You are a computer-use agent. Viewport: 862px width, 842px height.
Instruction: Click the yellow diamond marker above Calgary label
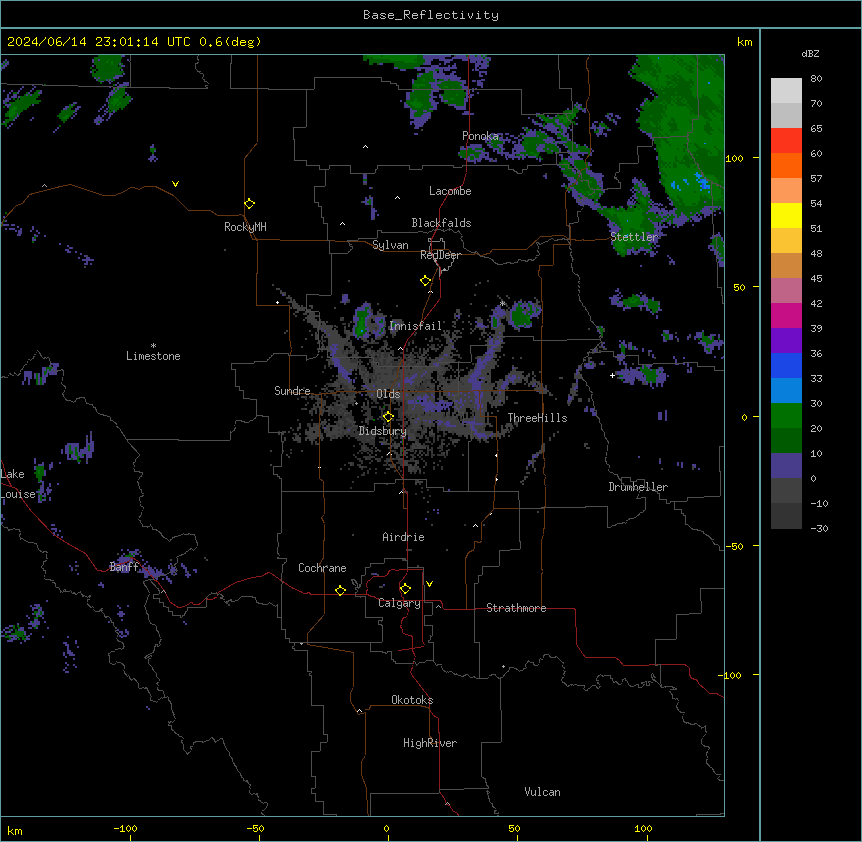[x=405, y=589]
